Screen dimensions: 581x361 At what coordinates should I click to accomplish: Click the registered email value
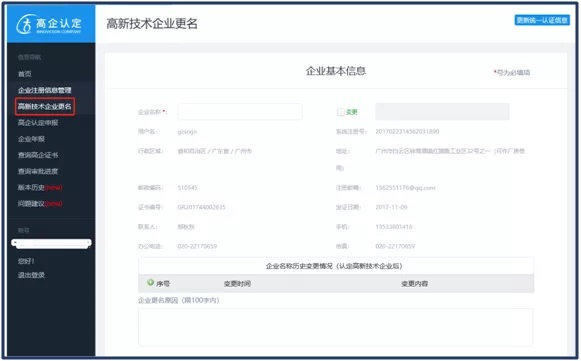405,188
